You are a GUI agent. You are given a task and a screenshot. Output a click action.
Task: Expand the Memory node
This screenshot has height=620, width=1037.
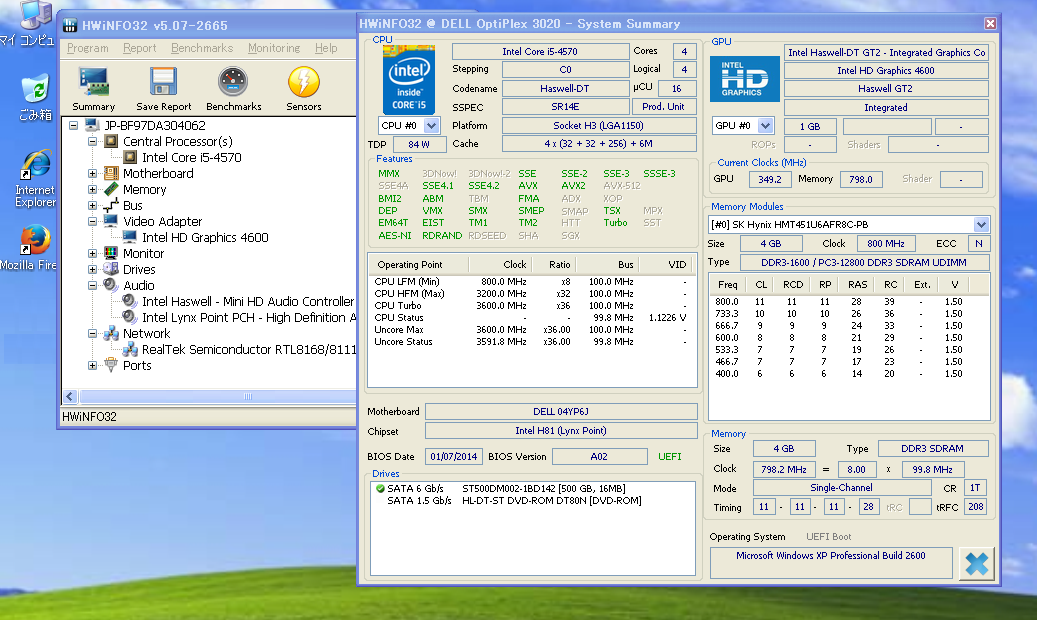93,189
